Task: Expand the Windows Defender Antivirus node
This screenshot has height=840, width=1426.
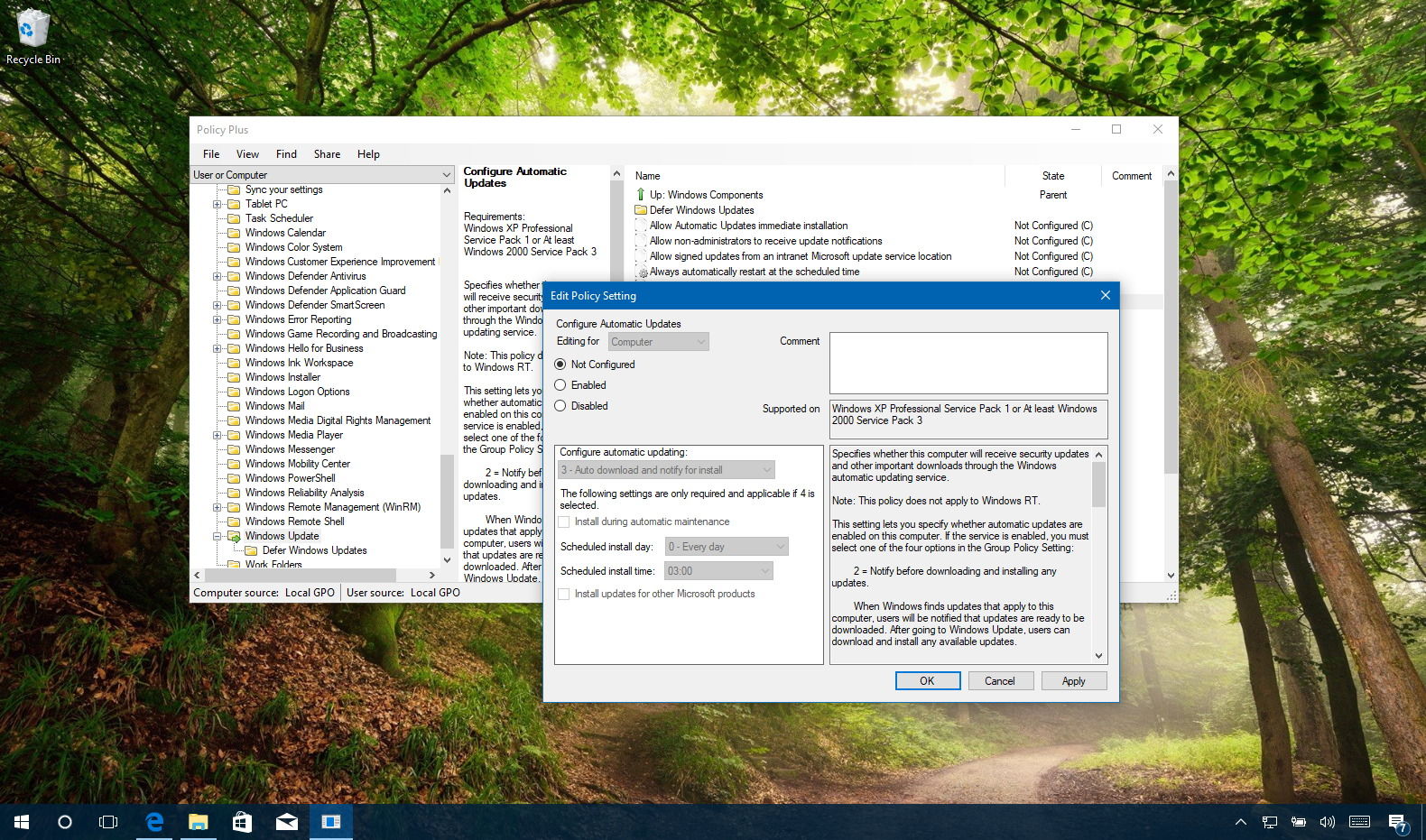Action: pos(217,276)
